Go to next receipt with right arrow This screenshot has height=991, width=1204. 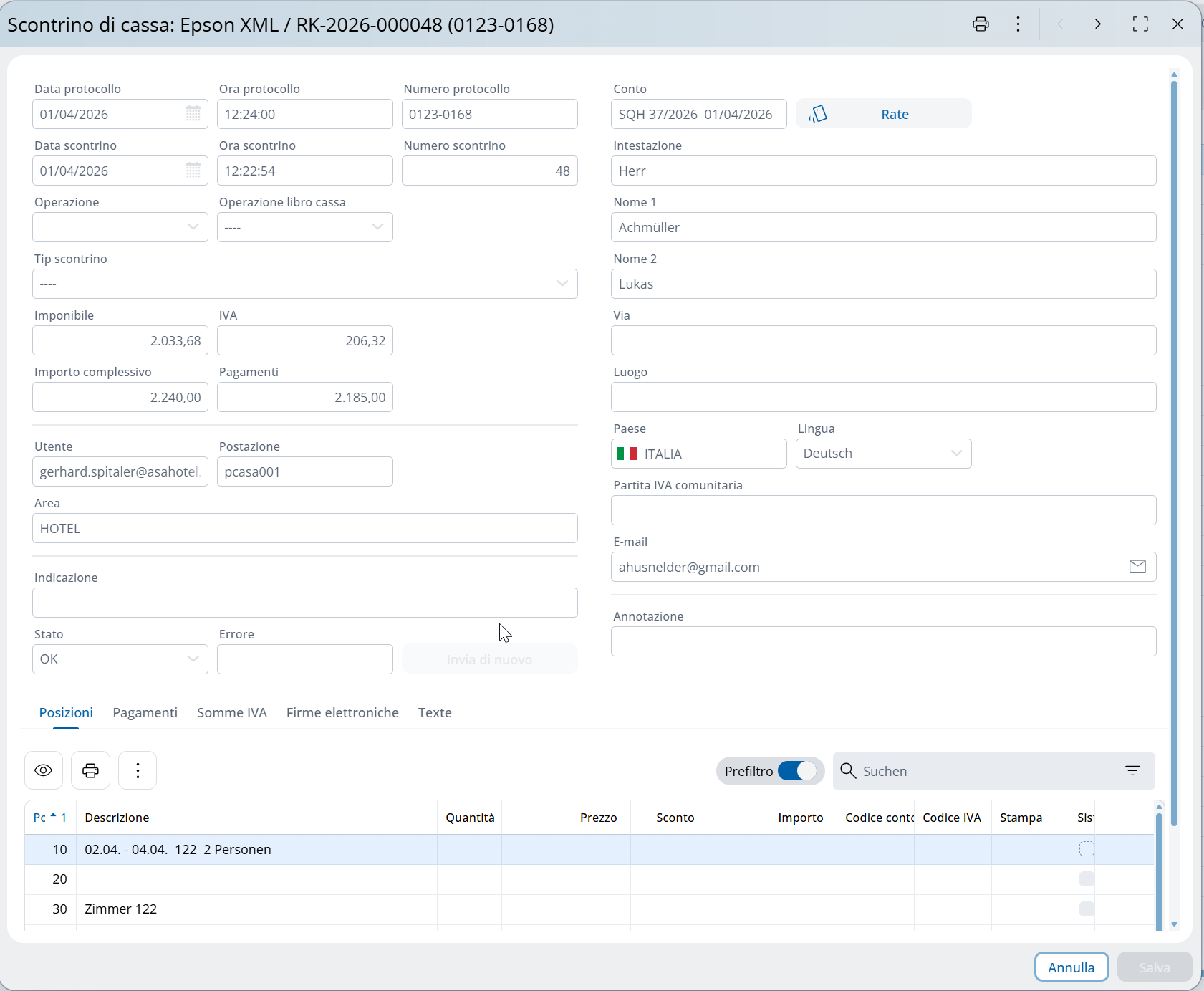click(1097, 24)
